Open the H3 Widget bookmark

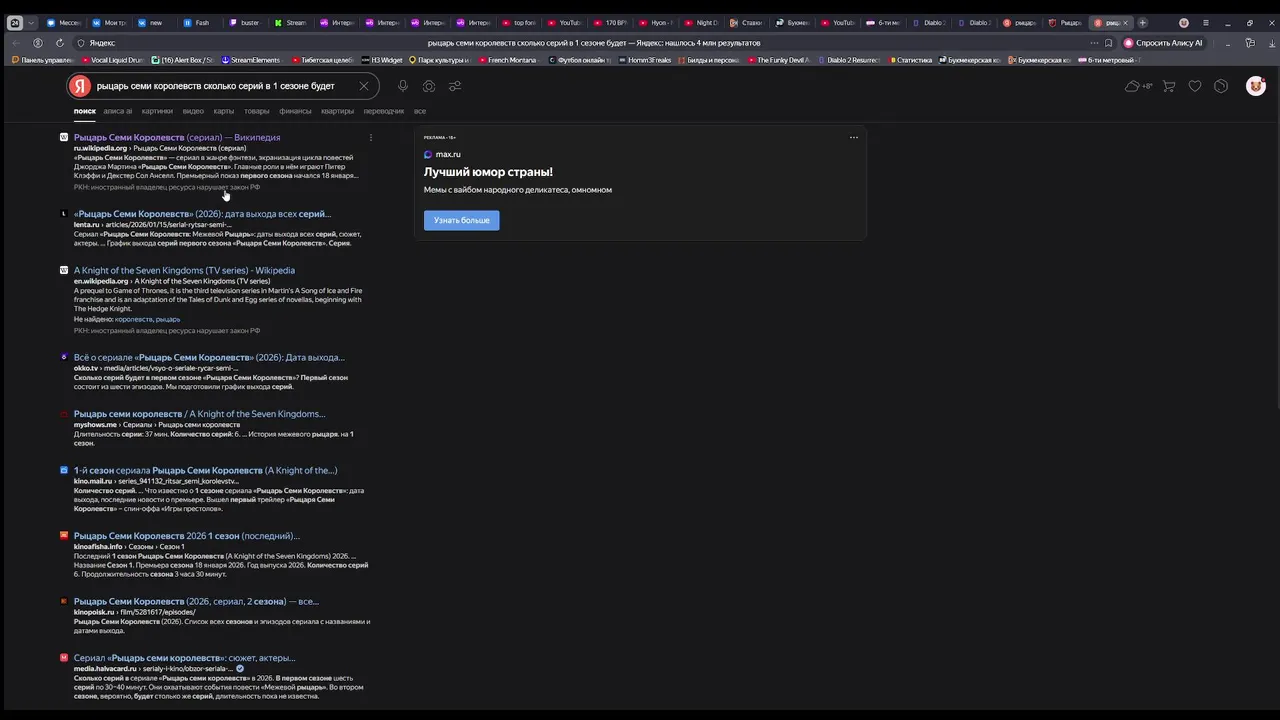click(382, 60)
